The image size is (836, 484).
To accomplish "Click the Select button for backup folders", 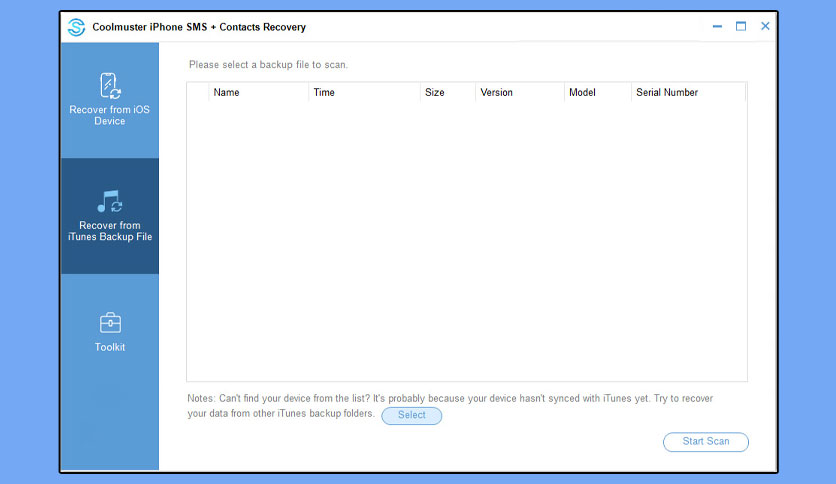I will [412, 415].
